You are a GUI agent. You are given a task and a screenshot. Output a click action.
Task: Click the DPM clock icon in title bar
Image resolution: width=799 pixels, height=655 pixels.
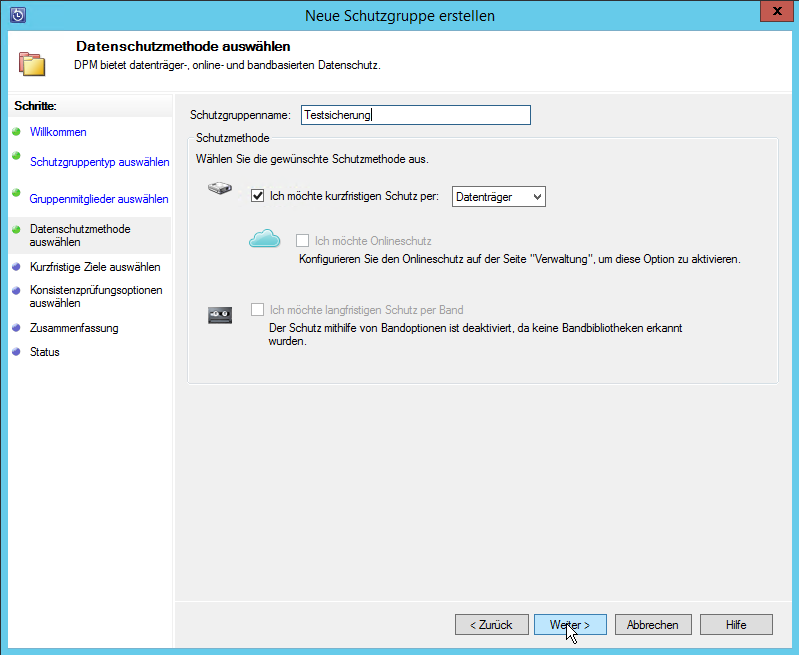pyautogui.click(x=17, y=15)
